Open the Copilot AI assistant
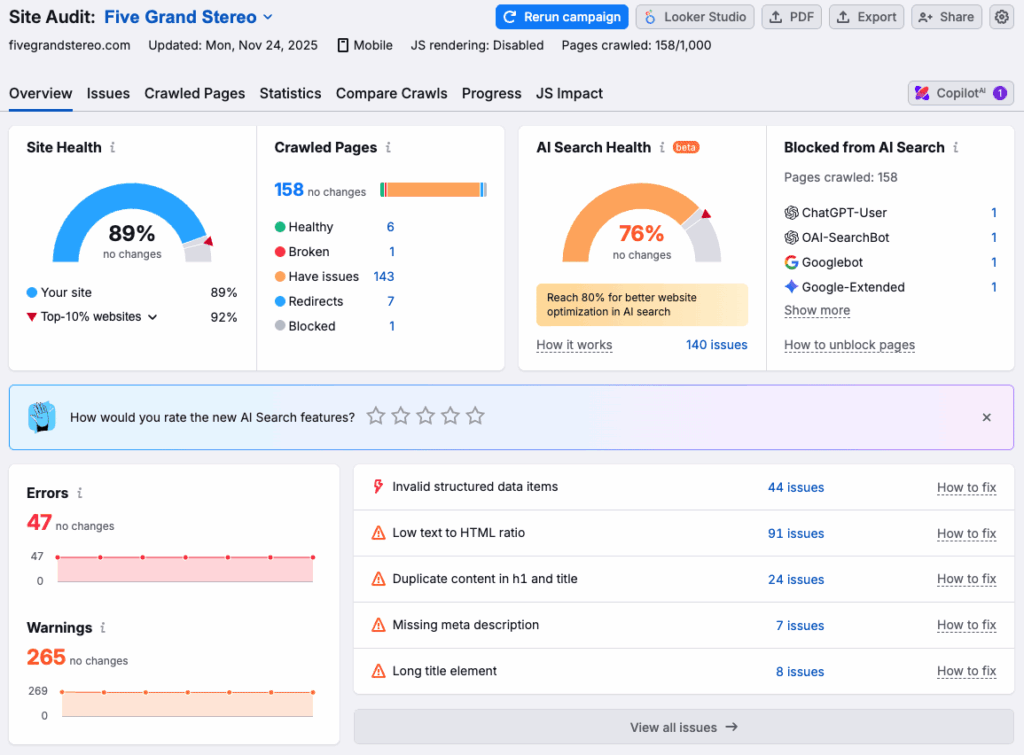Image resolution: width=1024 pixels, height=755 pixels. coord(958,92)
